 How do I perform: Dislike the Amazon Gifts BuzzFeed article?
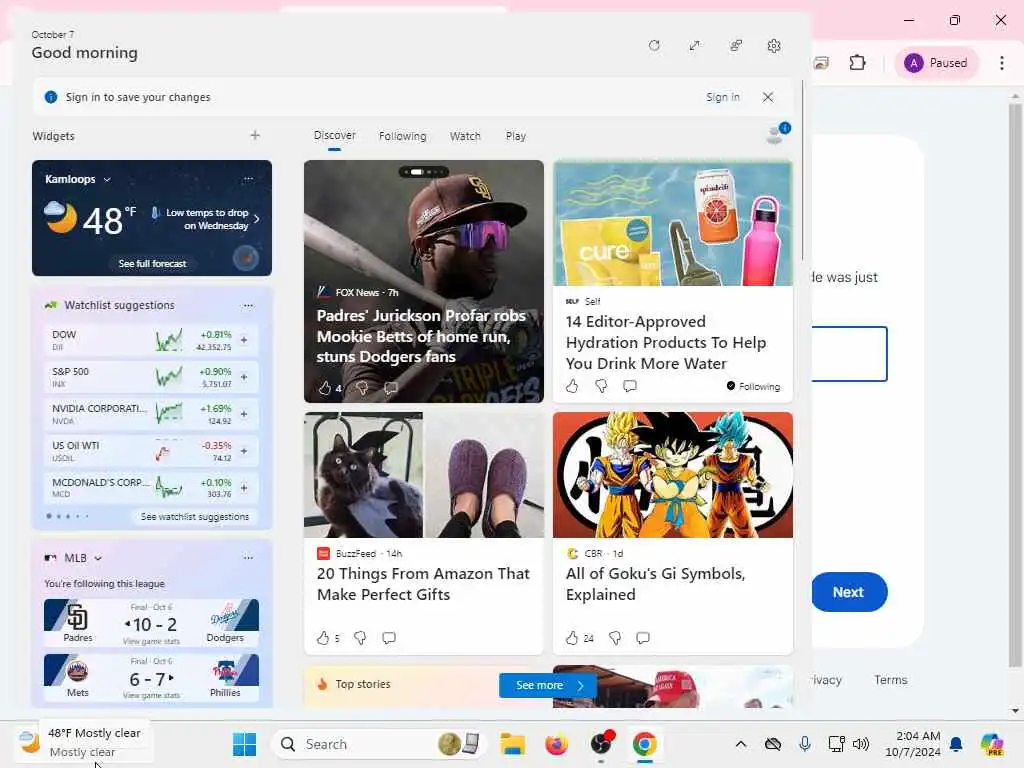360,638
